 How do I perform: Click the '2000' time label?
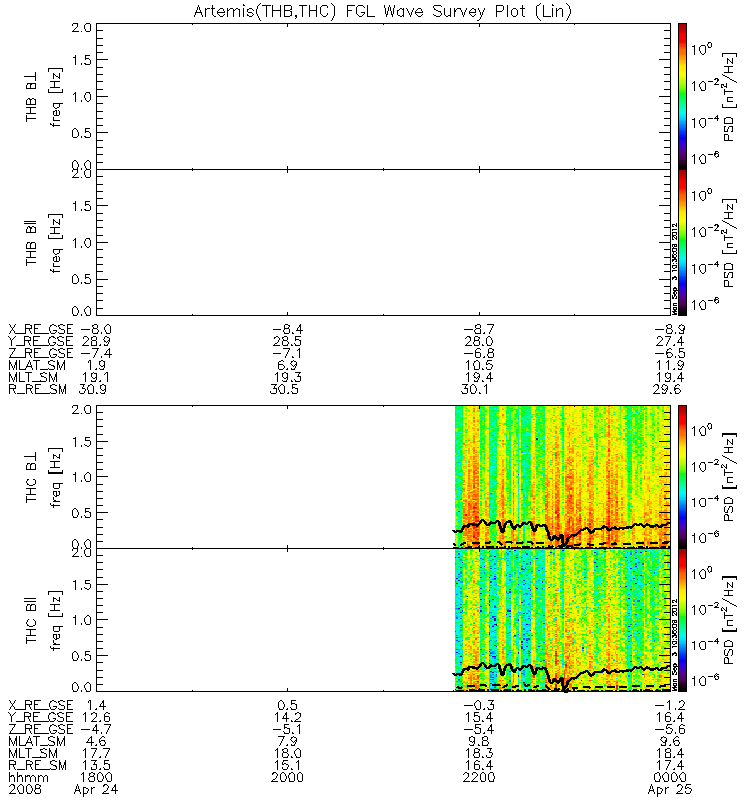click(287, 777)
